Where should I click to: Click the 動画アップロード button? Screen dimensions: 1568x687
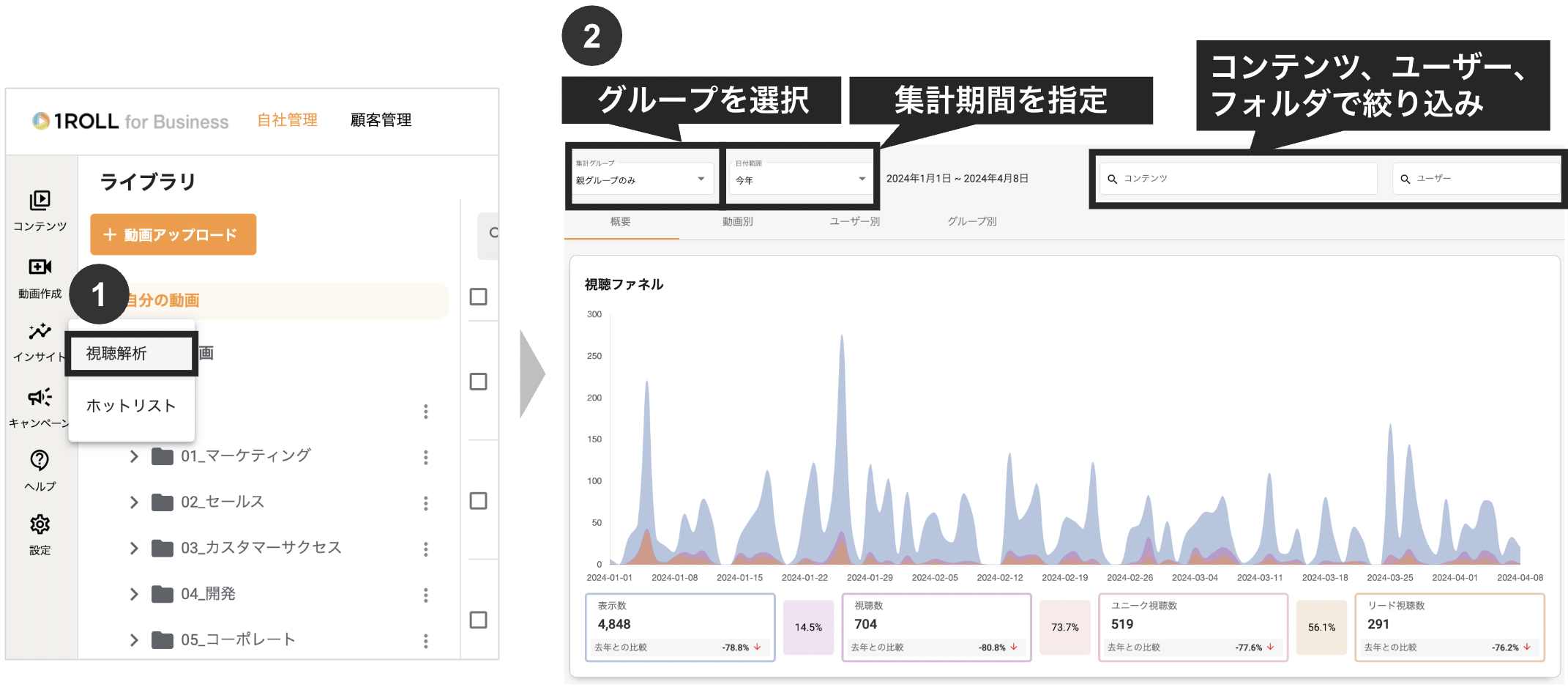(173, 234)
